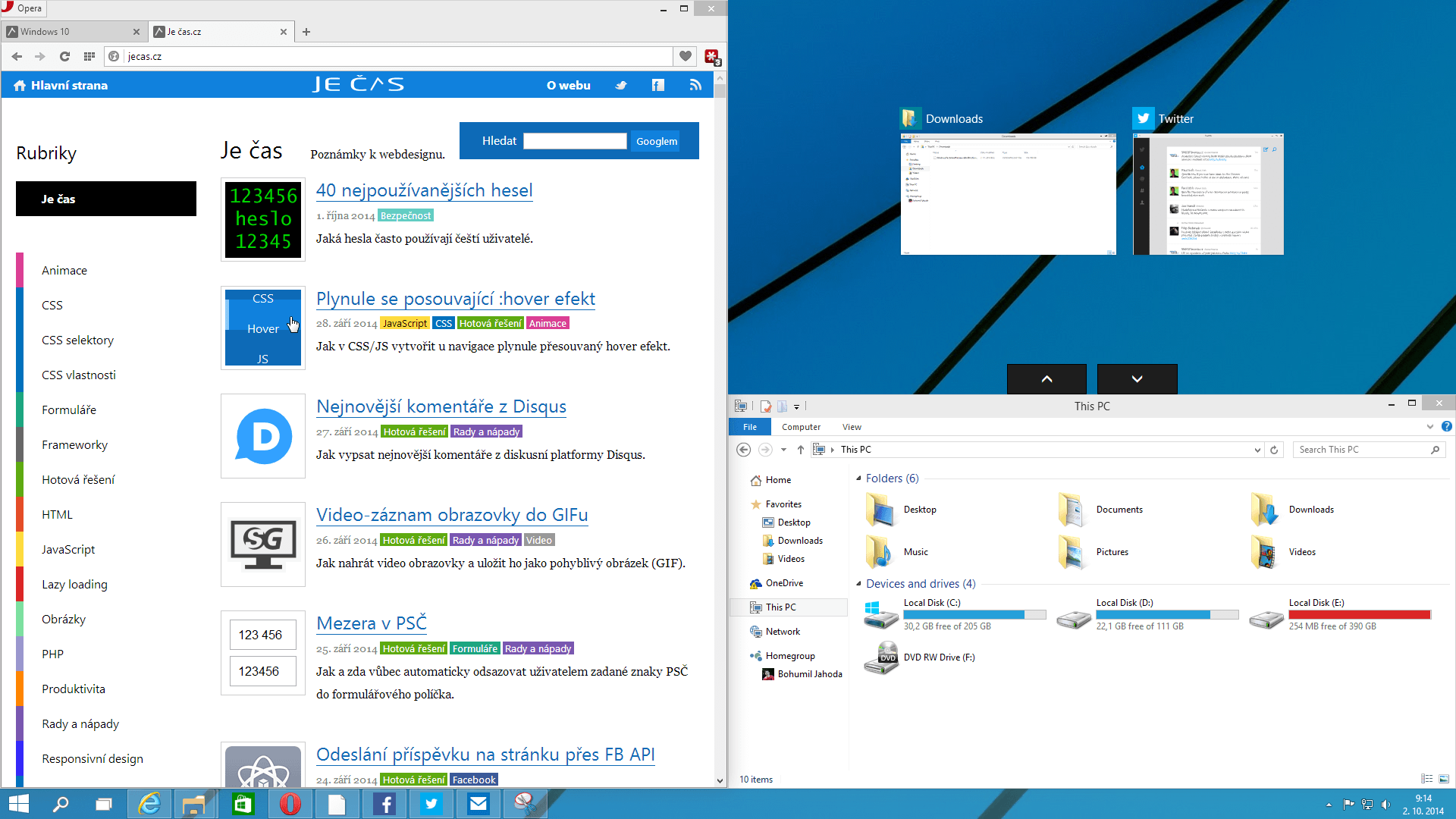Screen dimensions: 1456x819
Task: Open Nejnovější komentáře z Disqus article
Action: click(x=441, y=406)
